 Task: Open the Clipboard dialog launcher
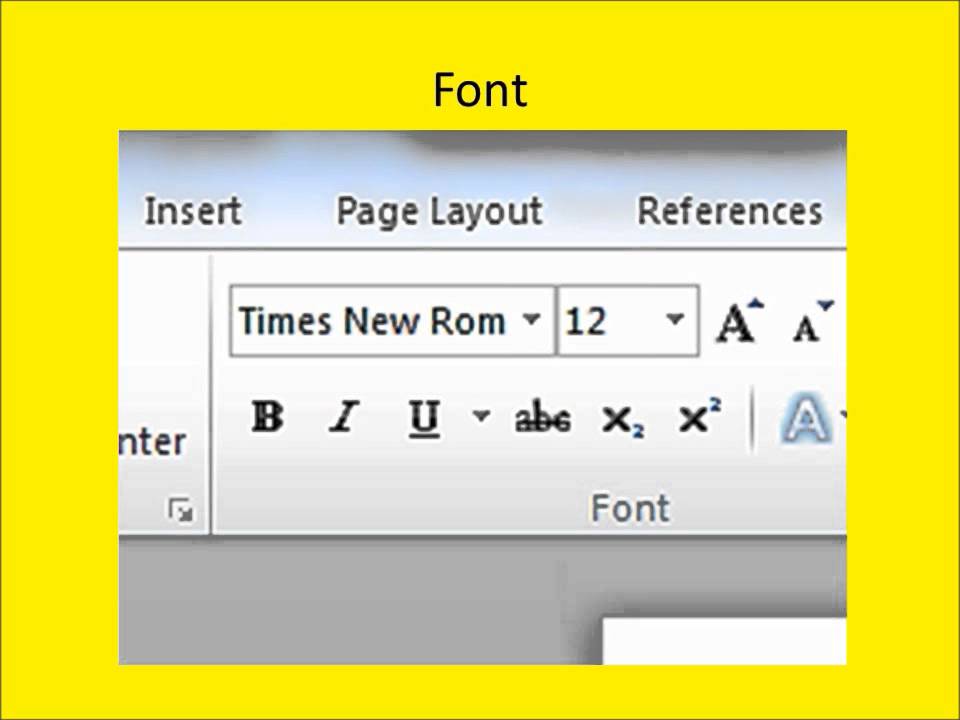click(x=181, y=512)
